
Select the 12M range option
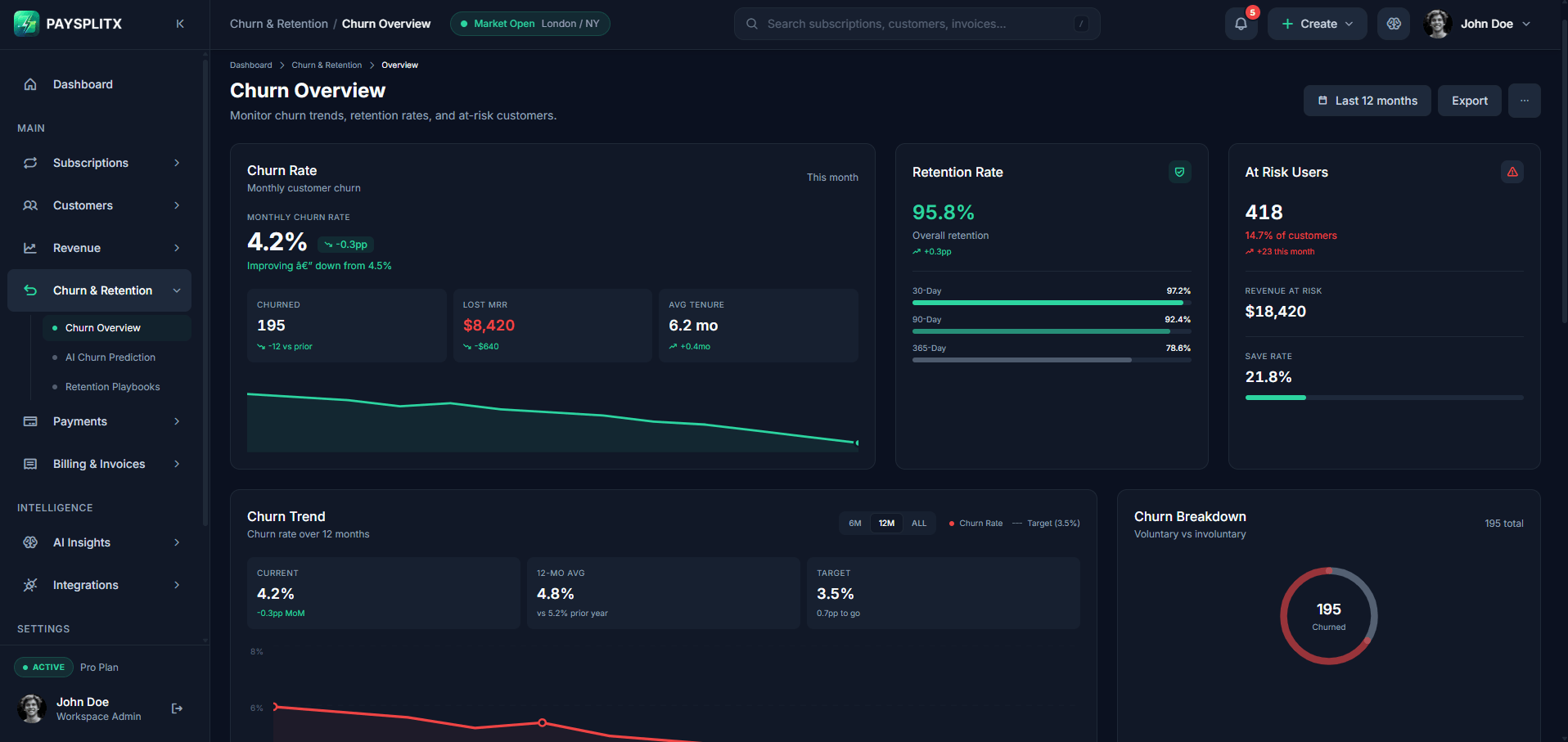click(x=886, y=524)
